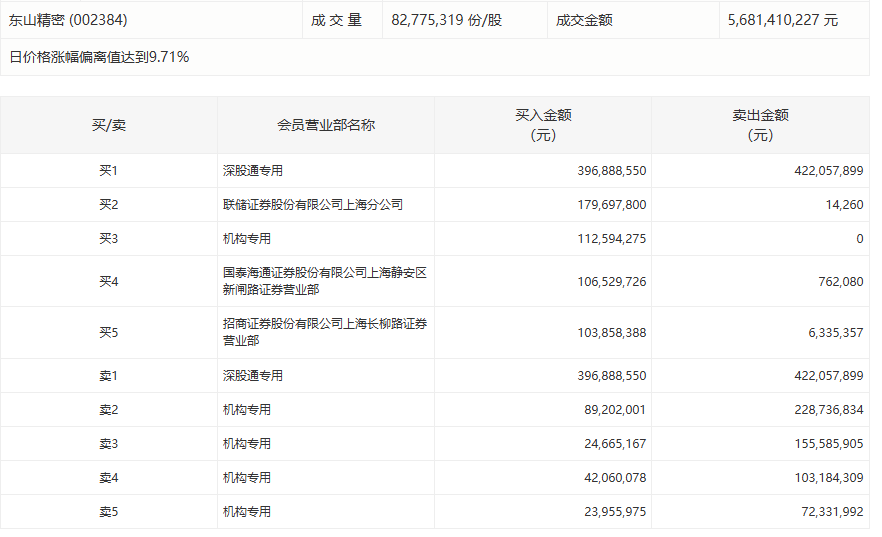Screen dimensions: 882x537
Task: Select the 卖1 row label
Action: click(109, 376)
